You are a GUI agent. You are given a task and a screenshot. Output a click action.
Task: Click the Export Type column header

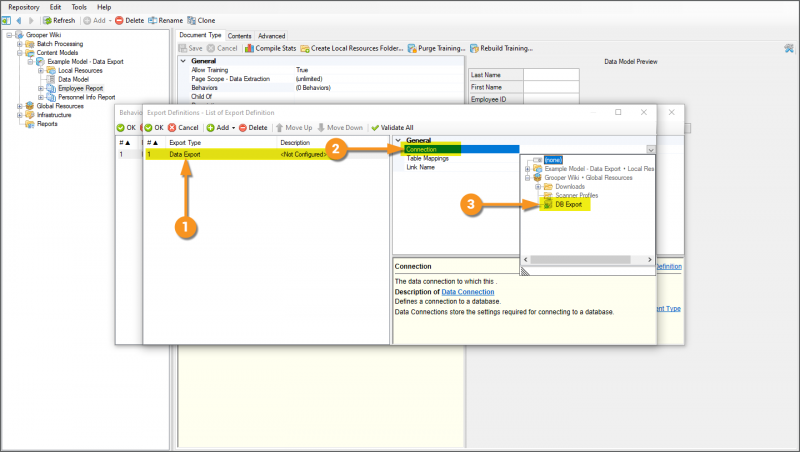[x=221, y=143]
